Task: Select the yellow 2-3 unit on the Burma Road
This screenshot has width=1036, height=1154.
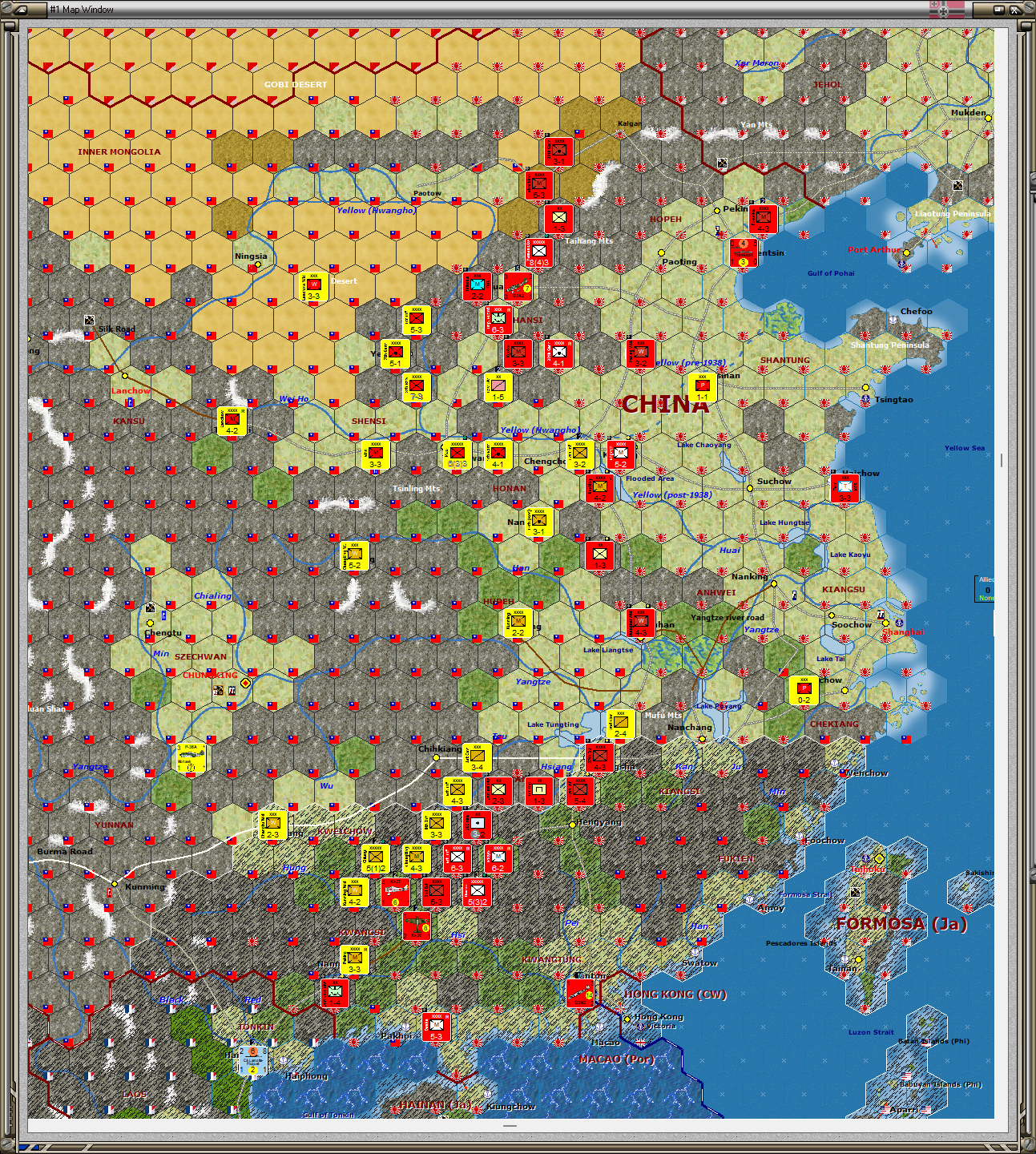Action: 272,825
